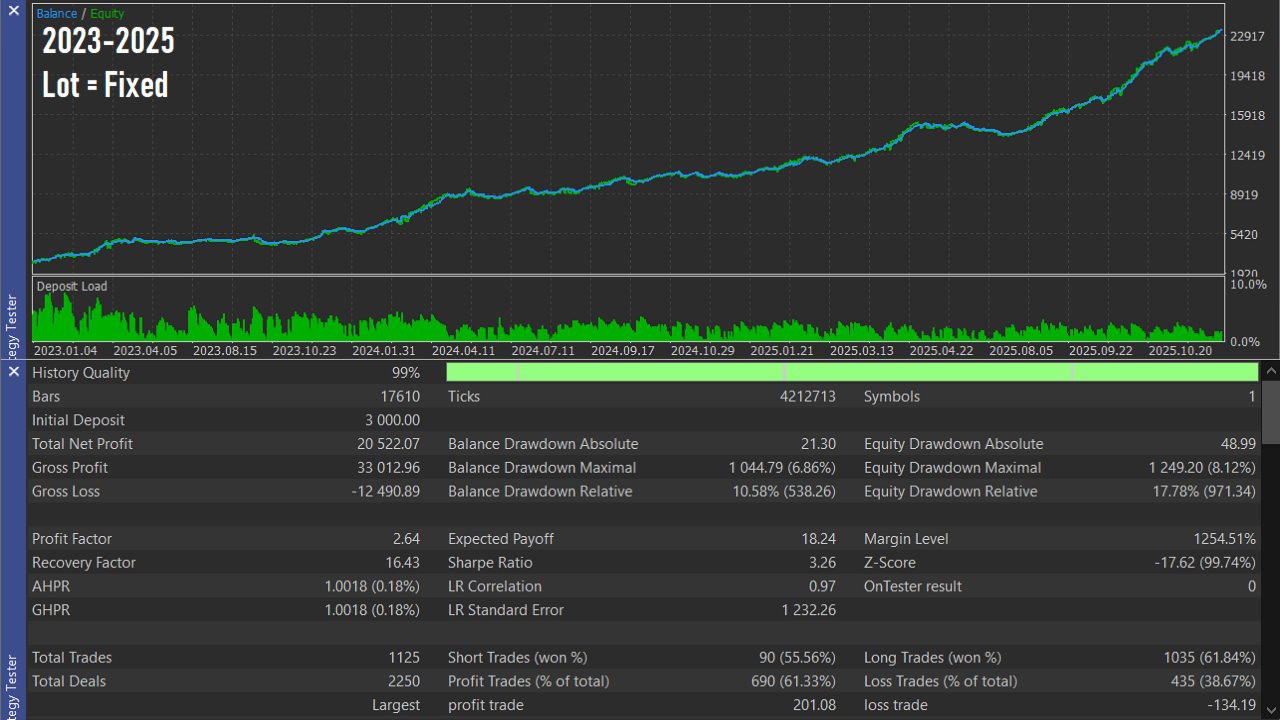Click the Equity legend label
Image resolution: width=1280 pixels, height=720 pixels.
coord(107,14)
